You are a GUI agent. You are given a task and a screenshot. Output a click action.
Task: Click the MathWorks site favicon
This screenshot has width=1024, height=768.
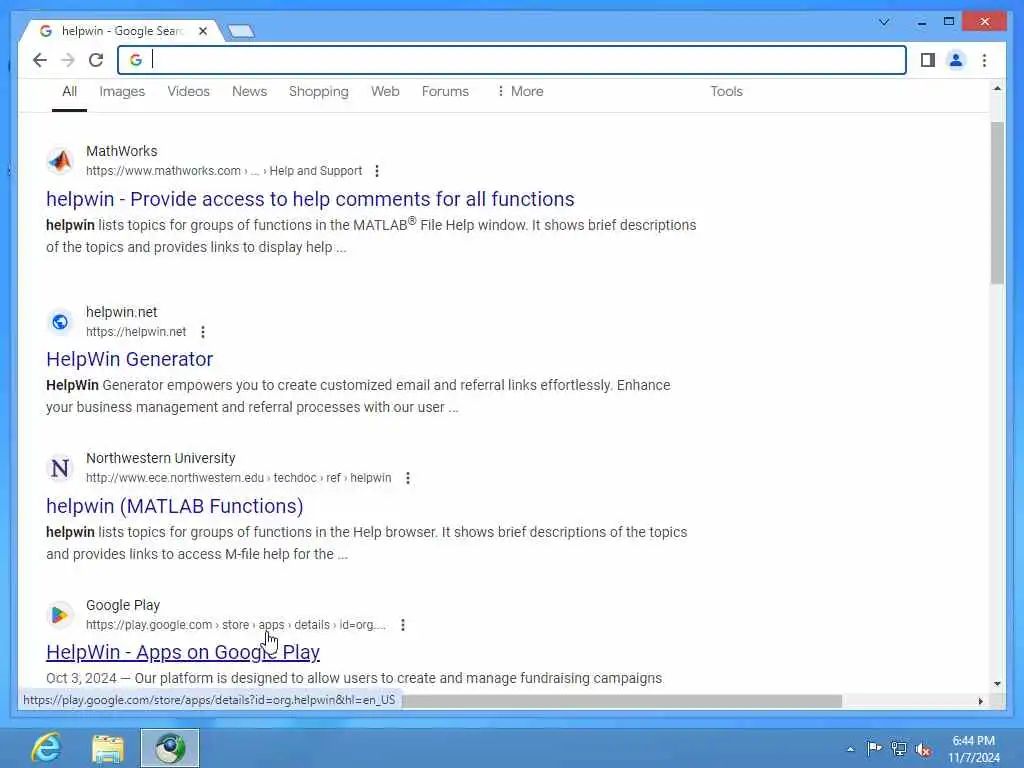pyautogui.click(x=60, y=160)
